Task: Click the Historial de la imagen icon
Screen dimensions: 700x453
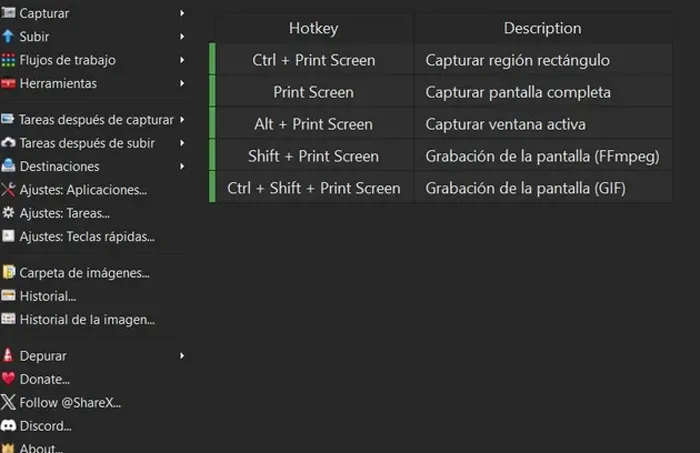Action: [x=8, y=319]
